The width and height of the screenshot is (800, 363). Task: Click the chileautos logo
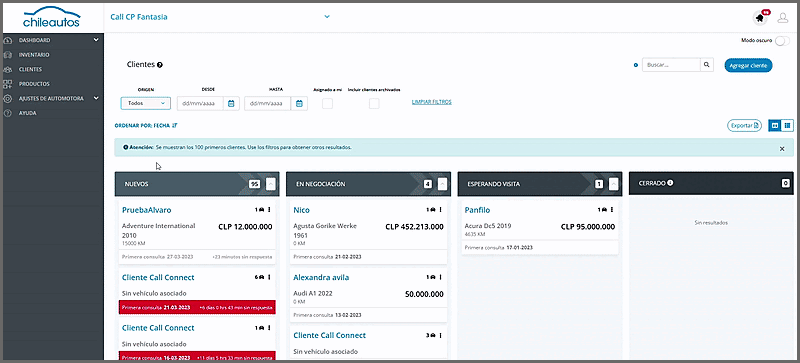(x=52, y=17)
